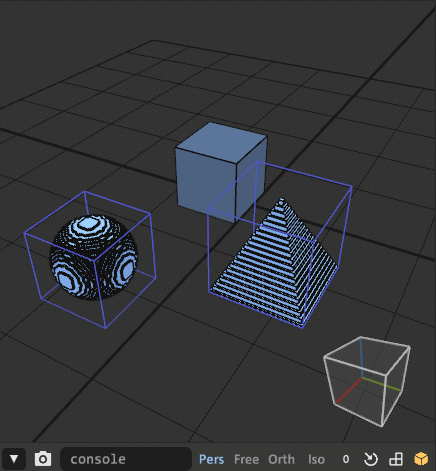
Task: Choose Iso camera view
Action: pos(316,459)
